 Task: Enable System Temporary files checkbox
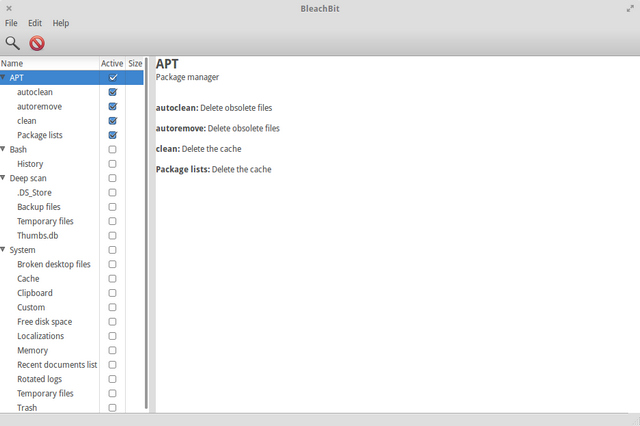coord(112,393)
